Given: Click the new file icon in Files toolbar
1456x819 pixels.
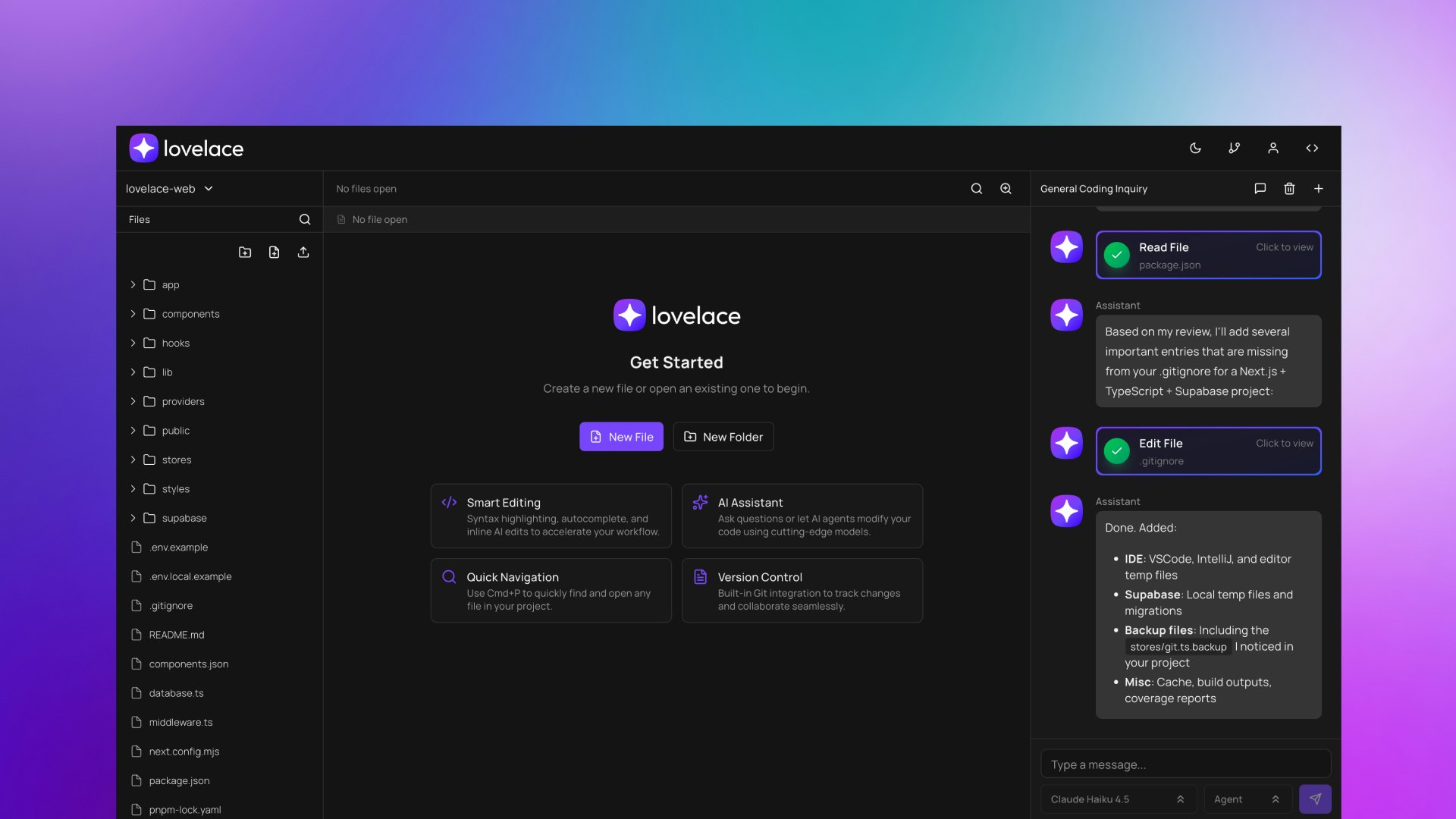Looking at the screenshot, I should tap(274, 253).
